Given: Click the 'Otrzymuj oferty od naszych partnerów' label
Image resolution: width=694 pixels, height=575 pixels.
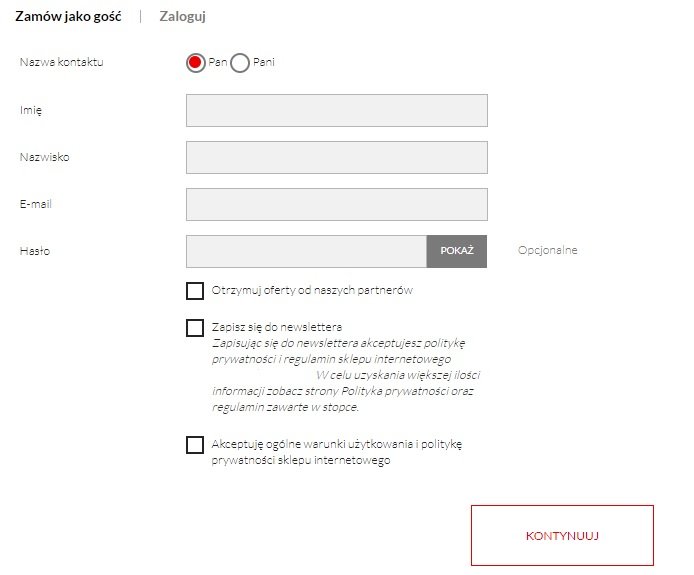Looking at the screenshot, I should point(312,291).
